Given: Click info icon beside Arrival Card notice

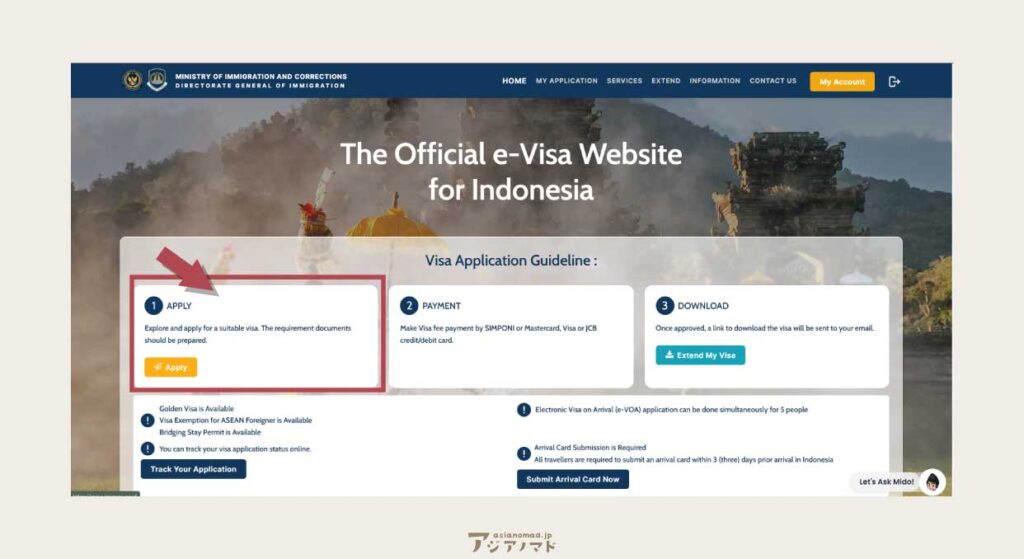Looking at the screenshot, I should 524,453.
